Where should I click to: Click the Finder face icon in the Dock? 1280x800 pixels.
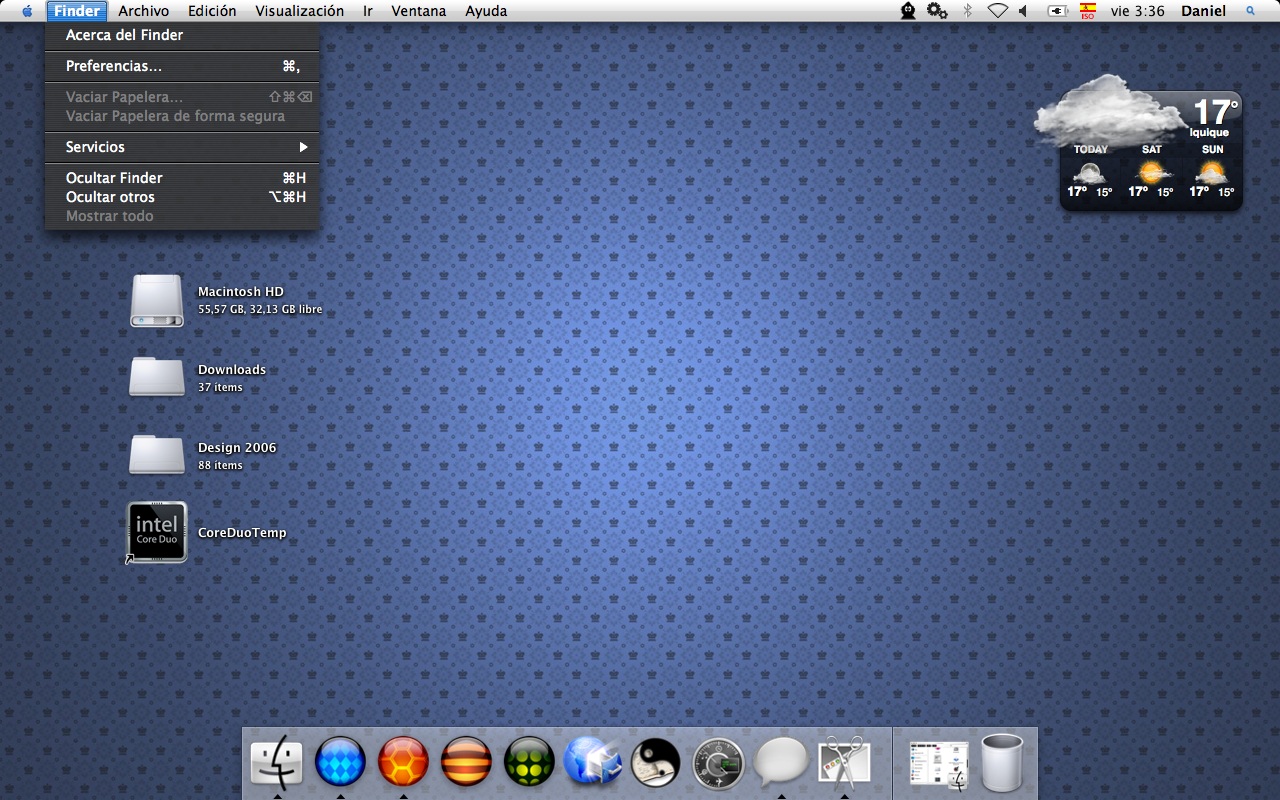[x=276, y=762]
